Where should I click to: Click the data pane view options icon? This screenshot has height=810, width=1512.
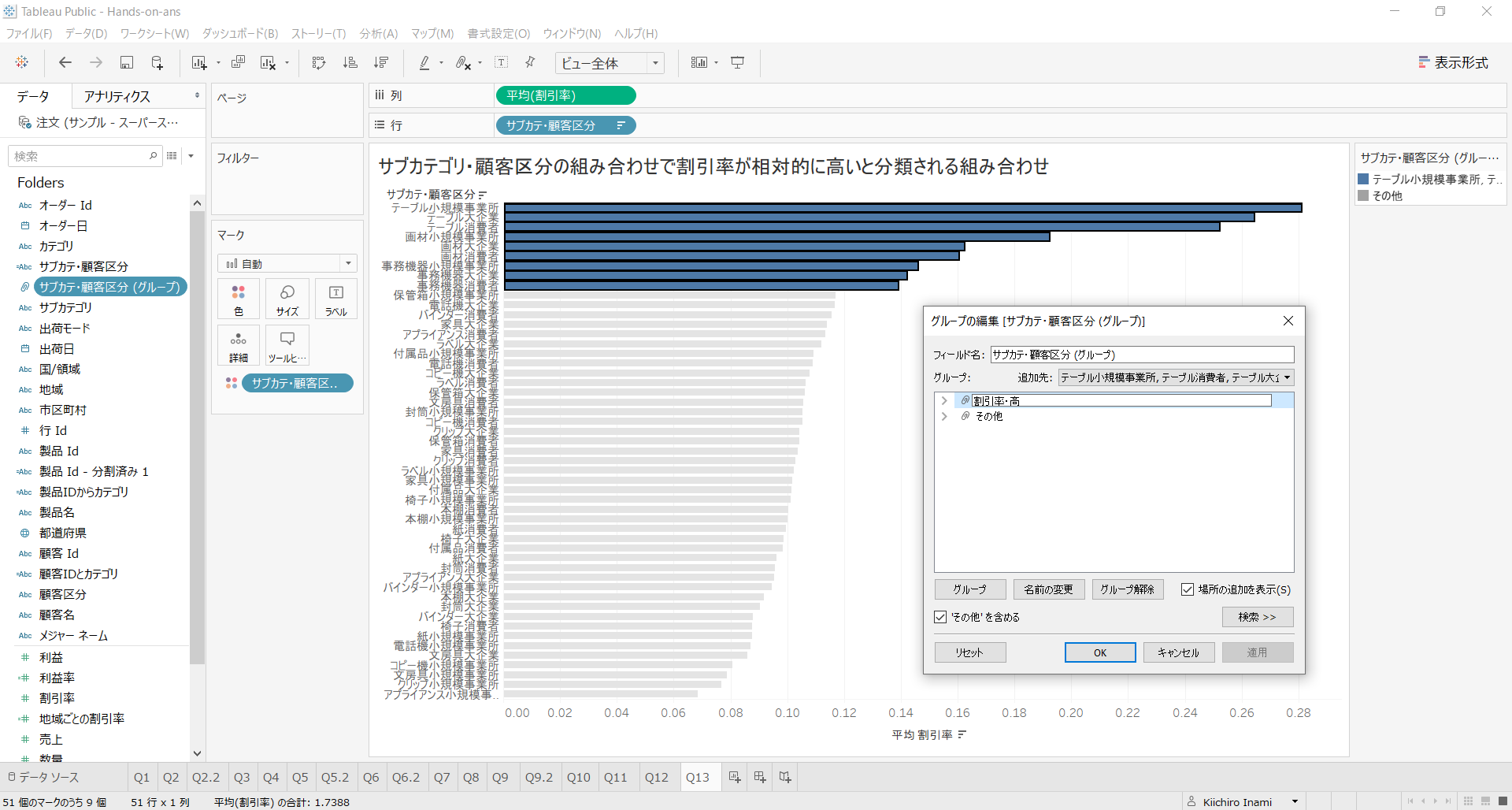172,156
